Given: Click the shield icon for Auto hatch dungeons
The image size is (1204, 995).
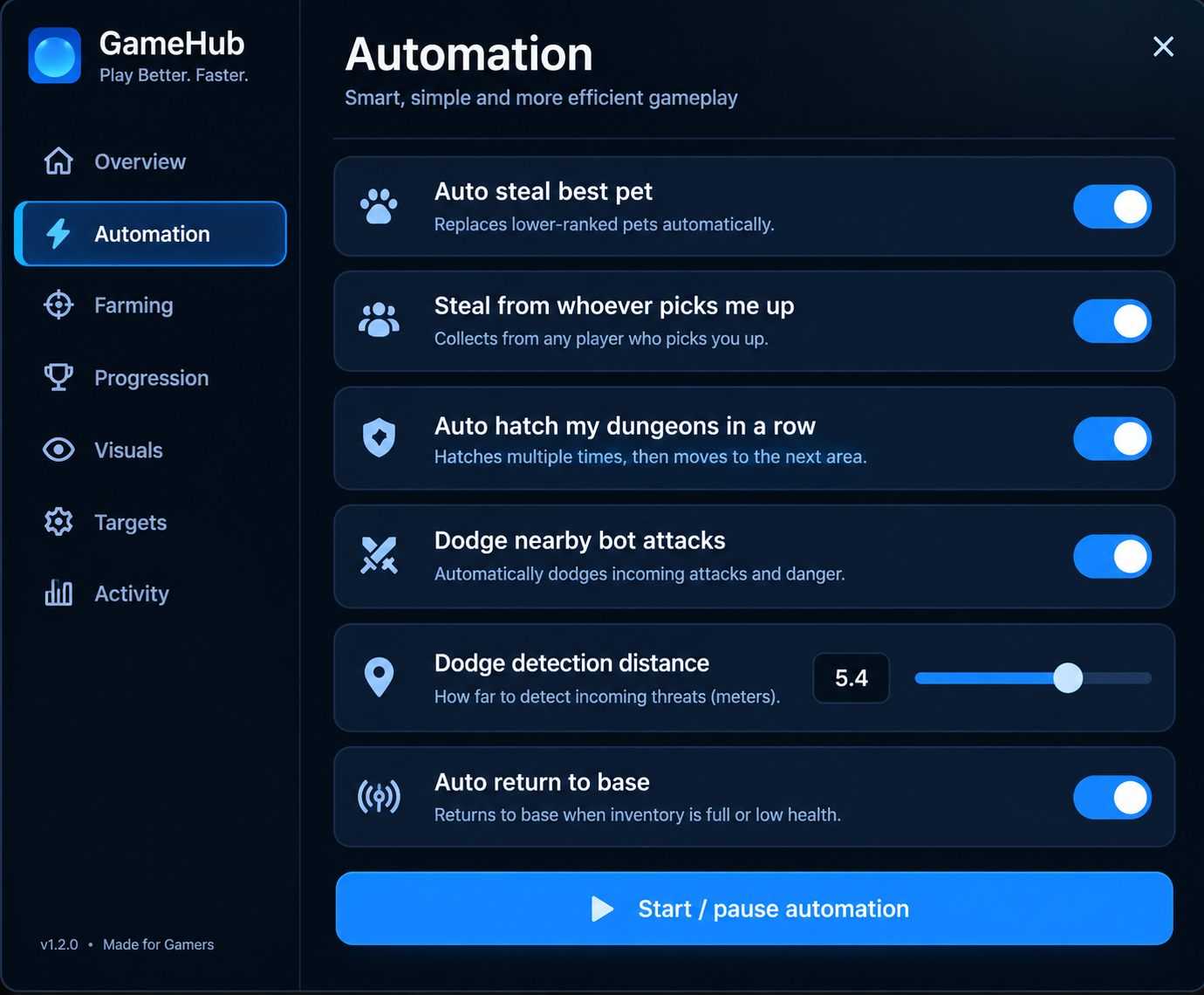Looking at the screenshot, I should 379,438.
